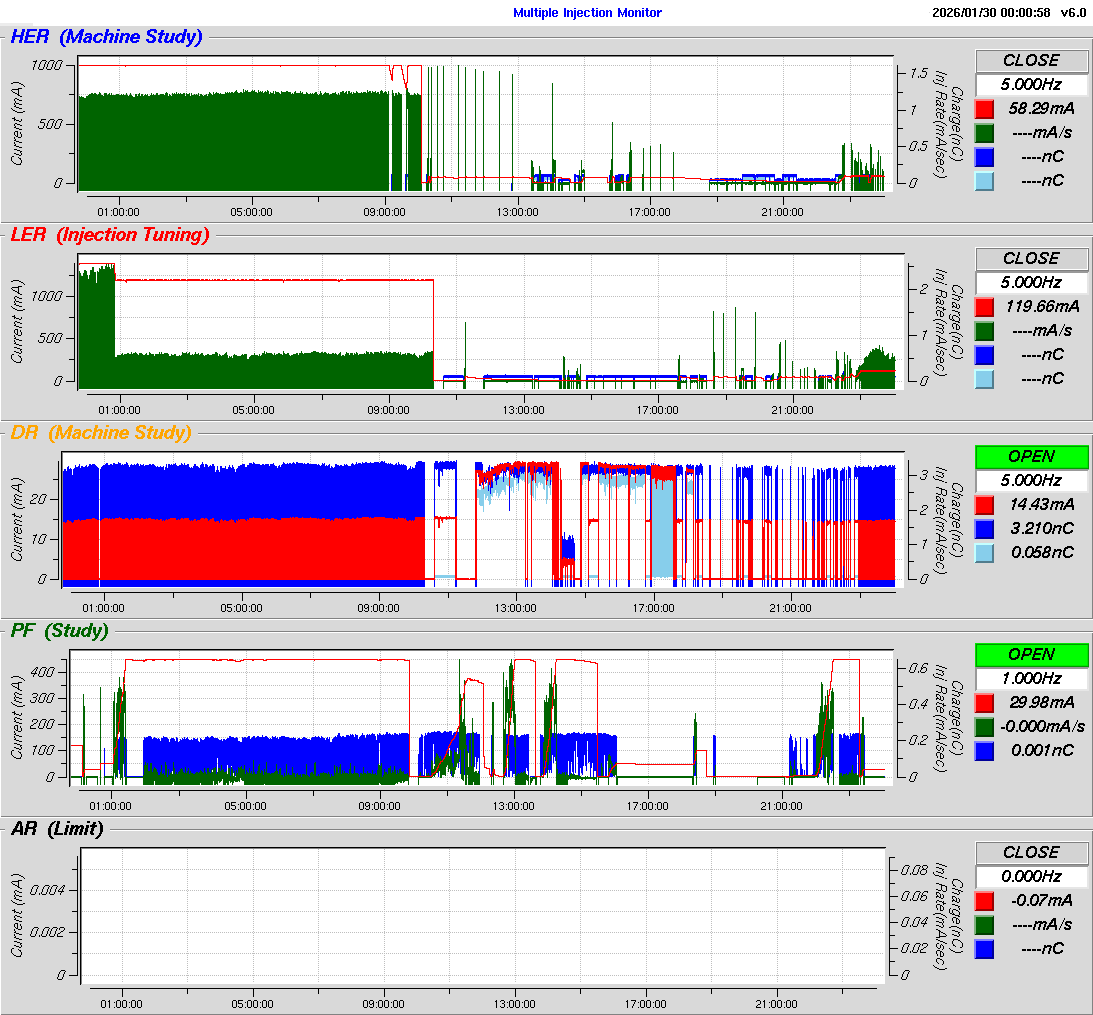
Task: Select the PF 1.000Hz frequency field
Action: [x=1031, y=678]
